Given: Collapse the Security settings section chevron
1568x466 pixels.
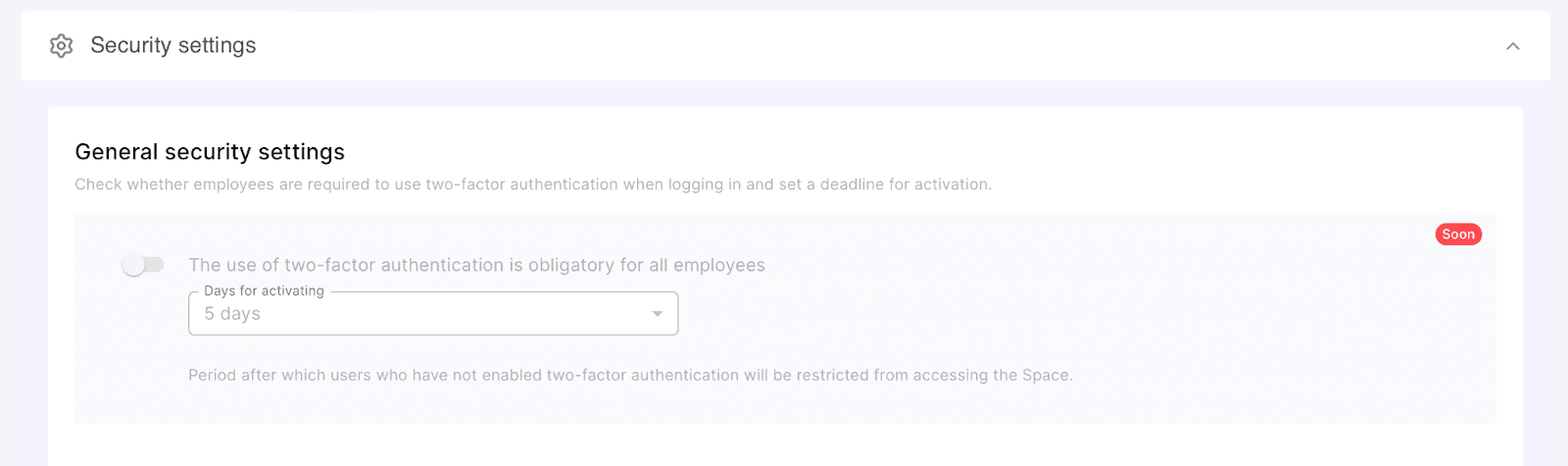Looking at the screenshot, I should coord(1512,46).
